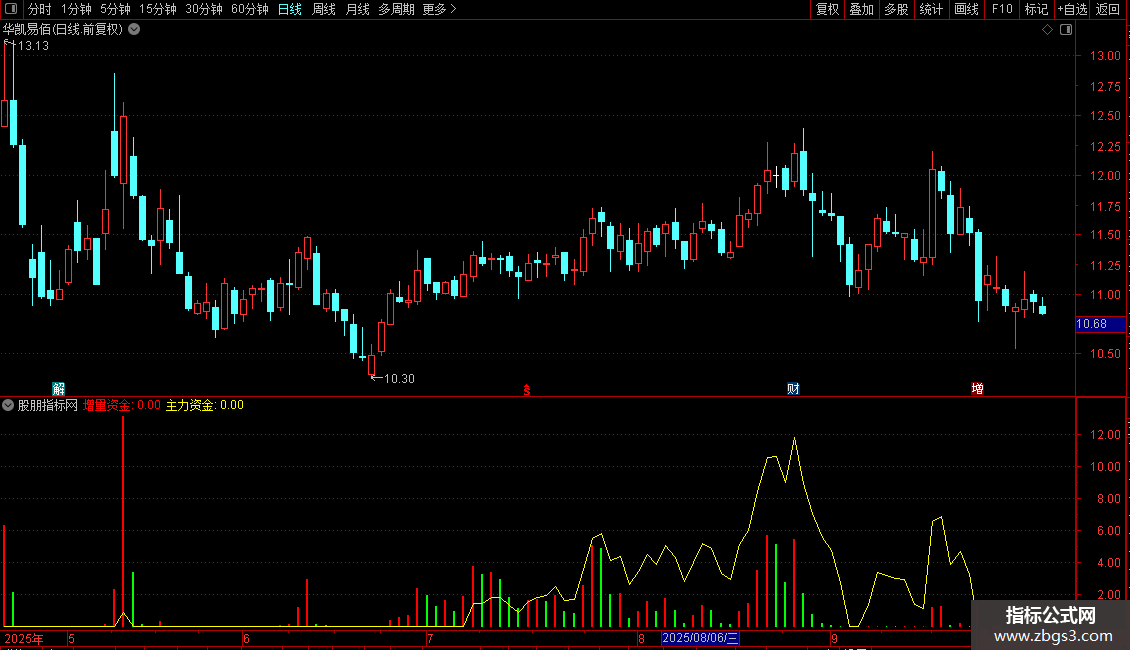The image size is (1130, 650).
Task: Expand the 更多 > period menu
Action: click(440, 9)
